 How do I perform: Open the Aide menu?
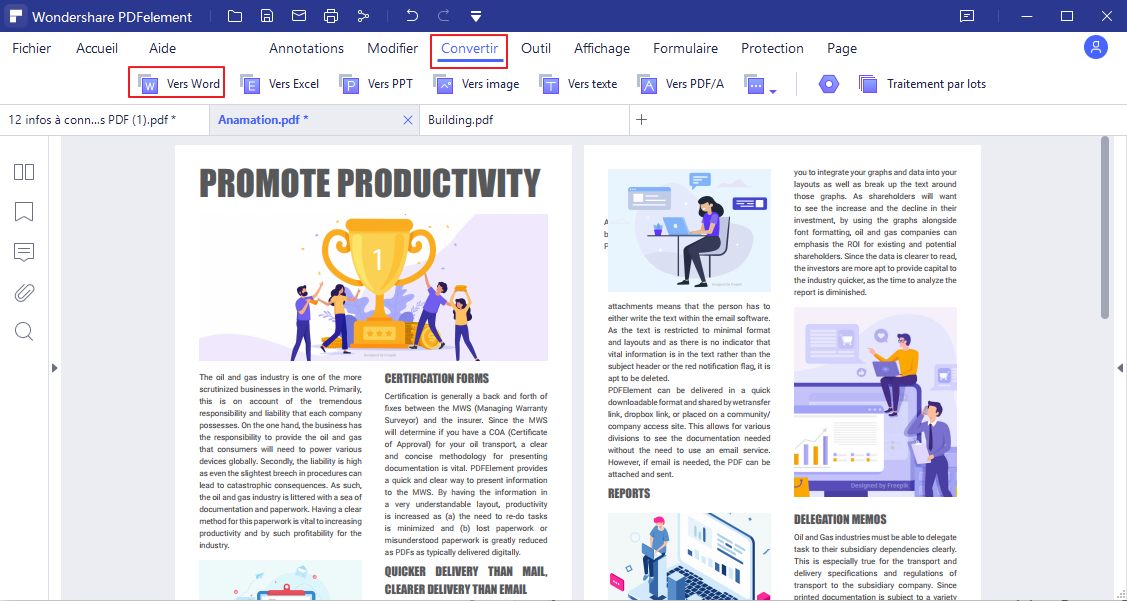click(x=162, y=48)
